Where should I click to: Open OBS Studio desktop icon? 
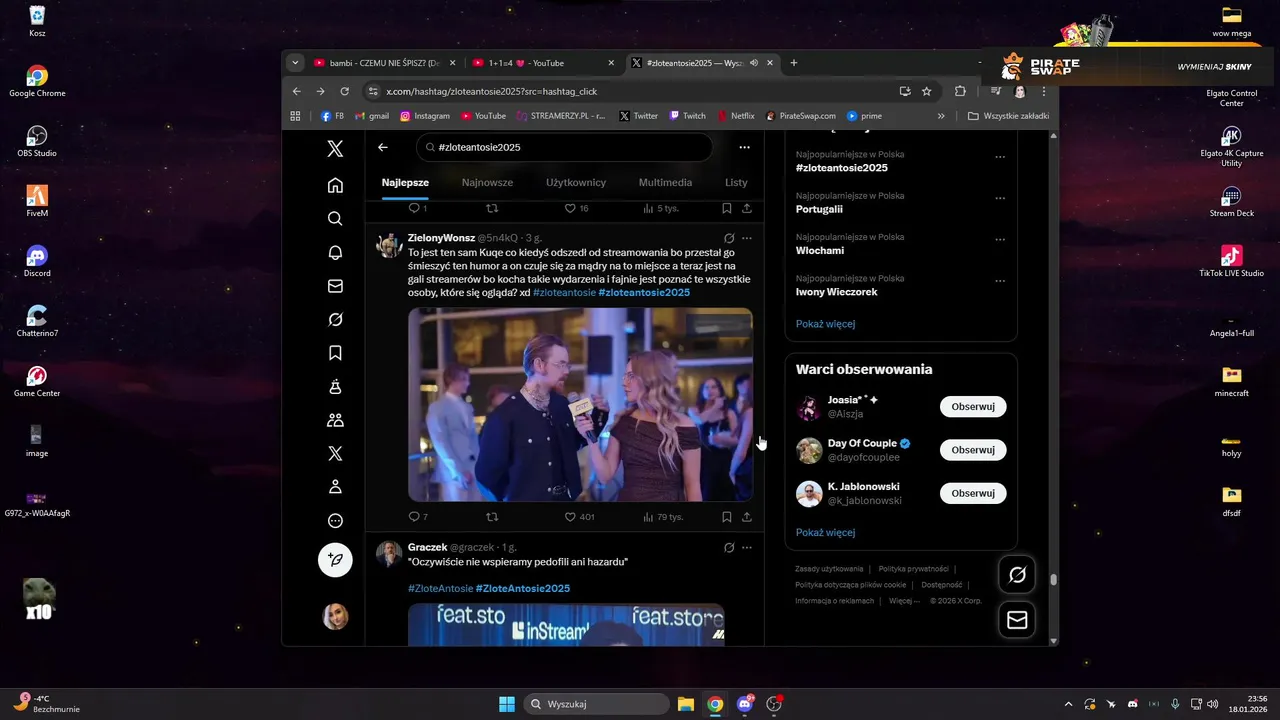click(37, 141)
